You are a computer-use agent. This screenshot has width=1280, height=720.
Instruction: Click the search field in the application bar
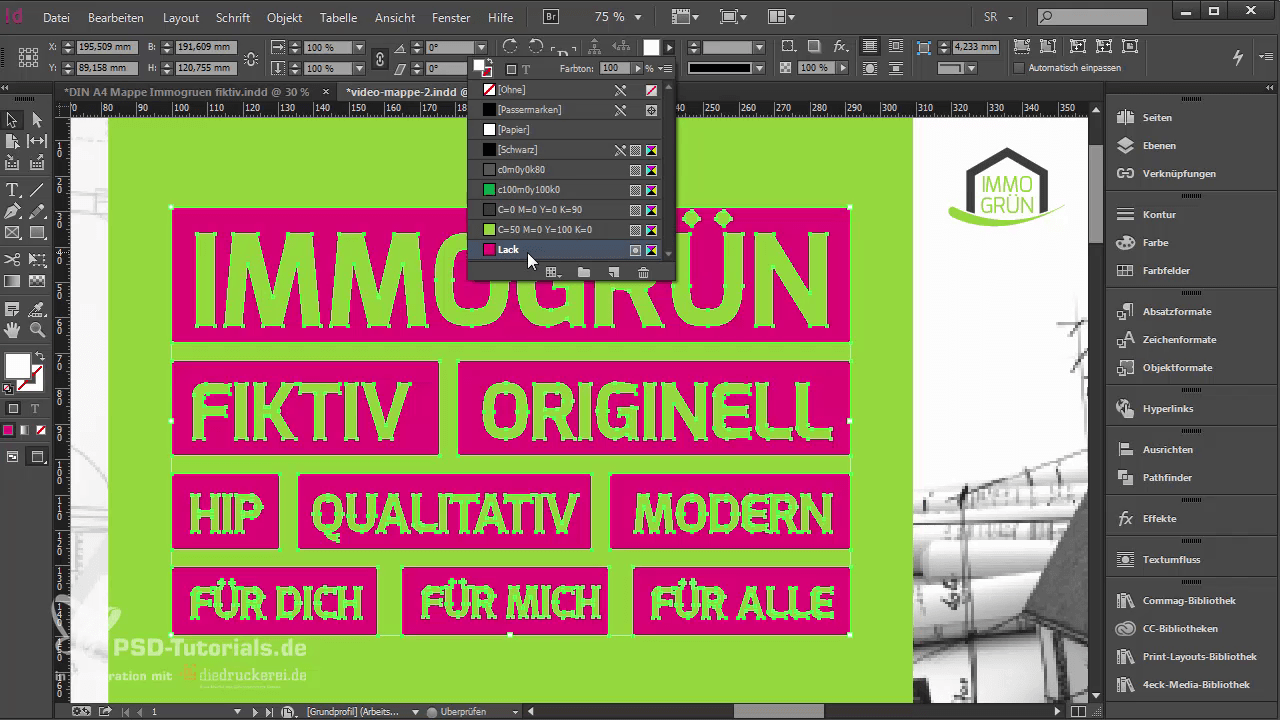click(x=1092, y=17)
